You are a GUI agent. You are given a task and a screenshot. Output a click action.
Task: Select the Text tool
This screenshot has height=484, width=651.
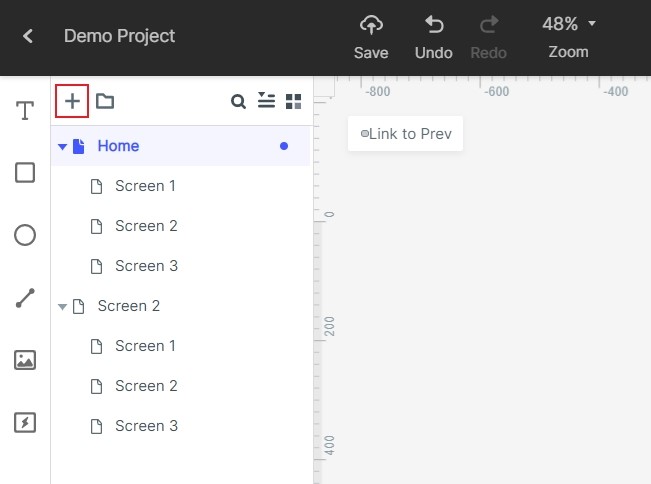[x=25, y=110]
